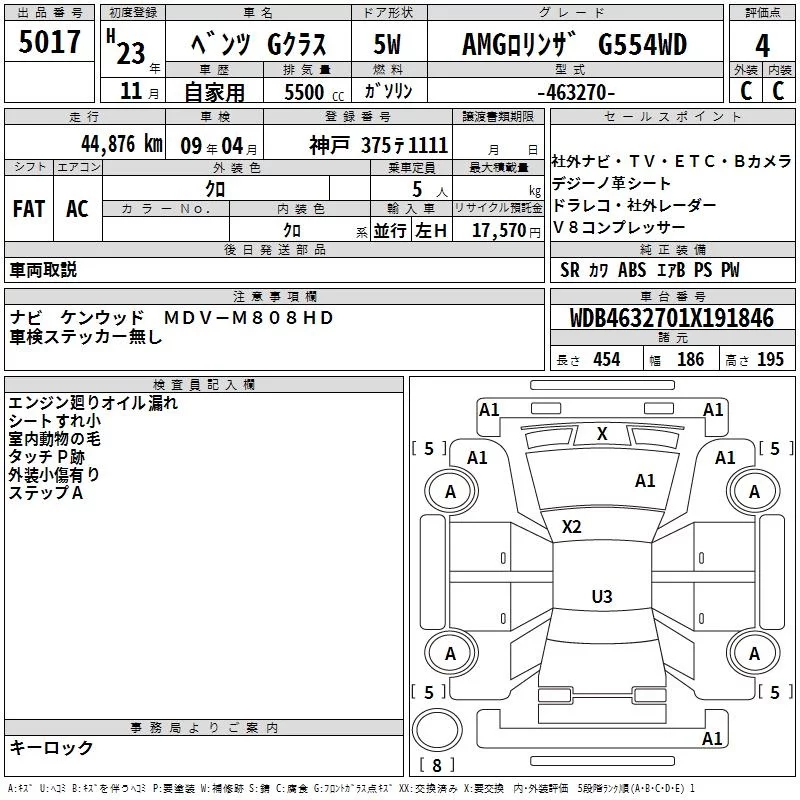Select the seating capacity 5 人
The width and height of the screenshot is (800, 800).
[x=430, y=190]
